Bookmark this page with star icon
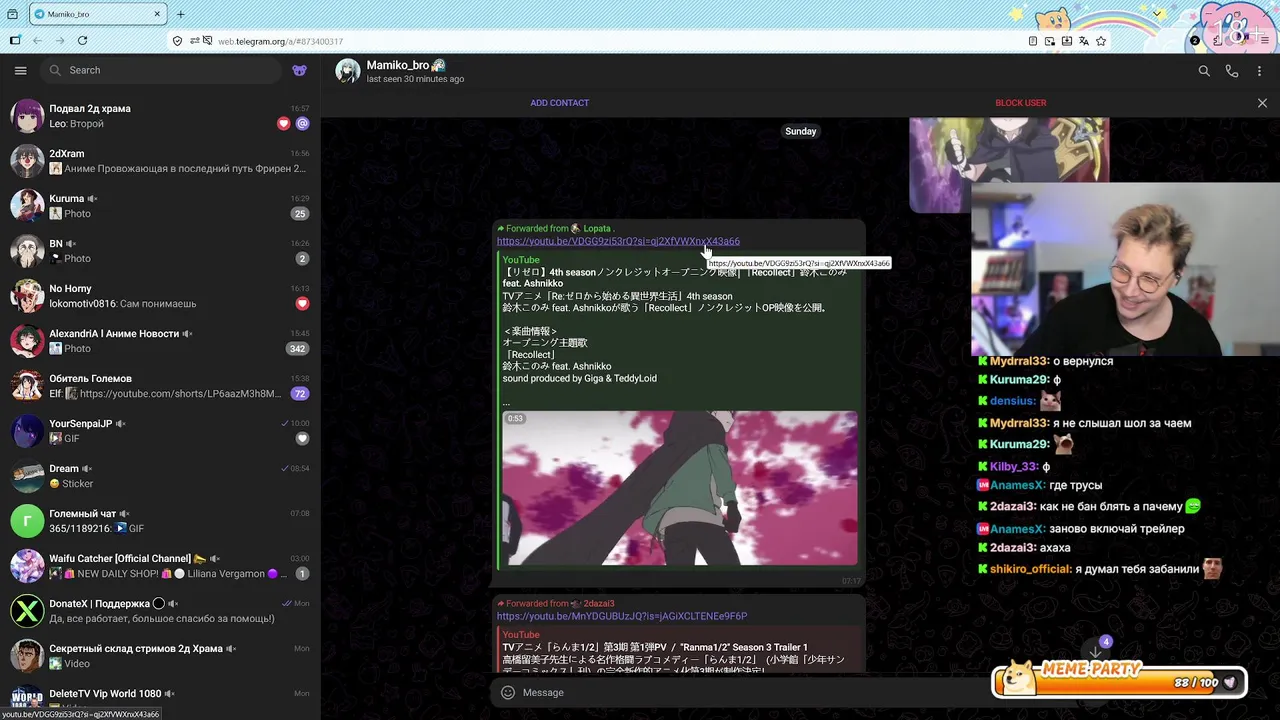Screen dimensions: 1280x720 pyautogui.click(x=1101, y=41)
